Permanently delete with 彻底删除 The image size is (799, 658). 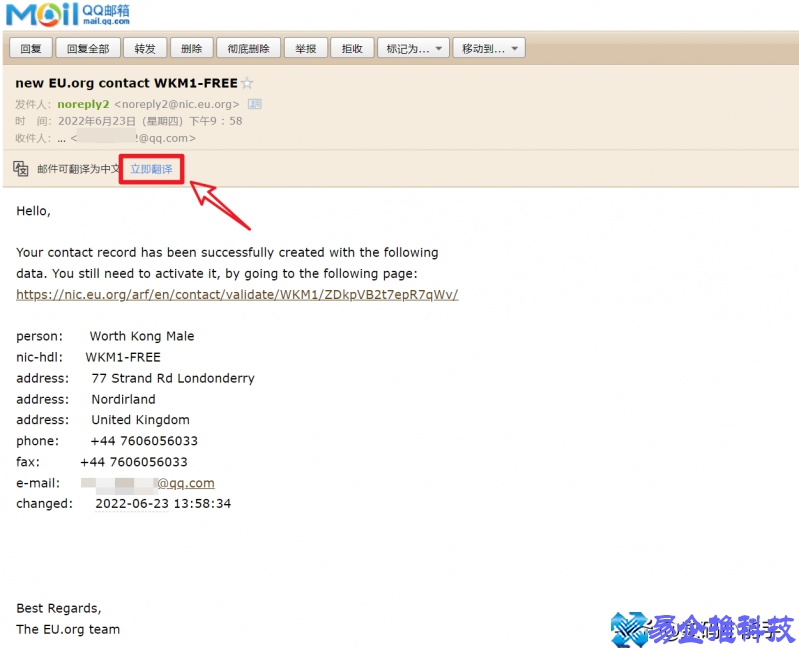pos(247,48)
